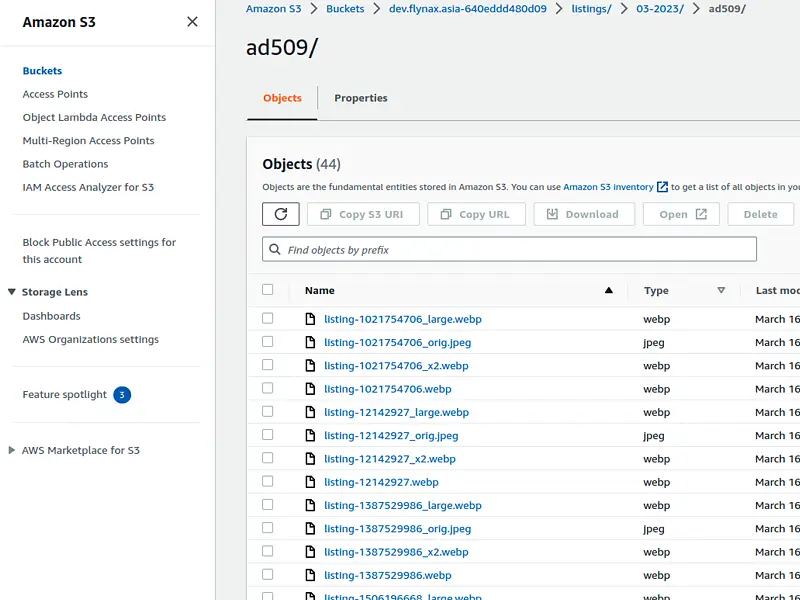Open Access Points in the sidebar
This screenshot has width=800, height=600.
55,94
